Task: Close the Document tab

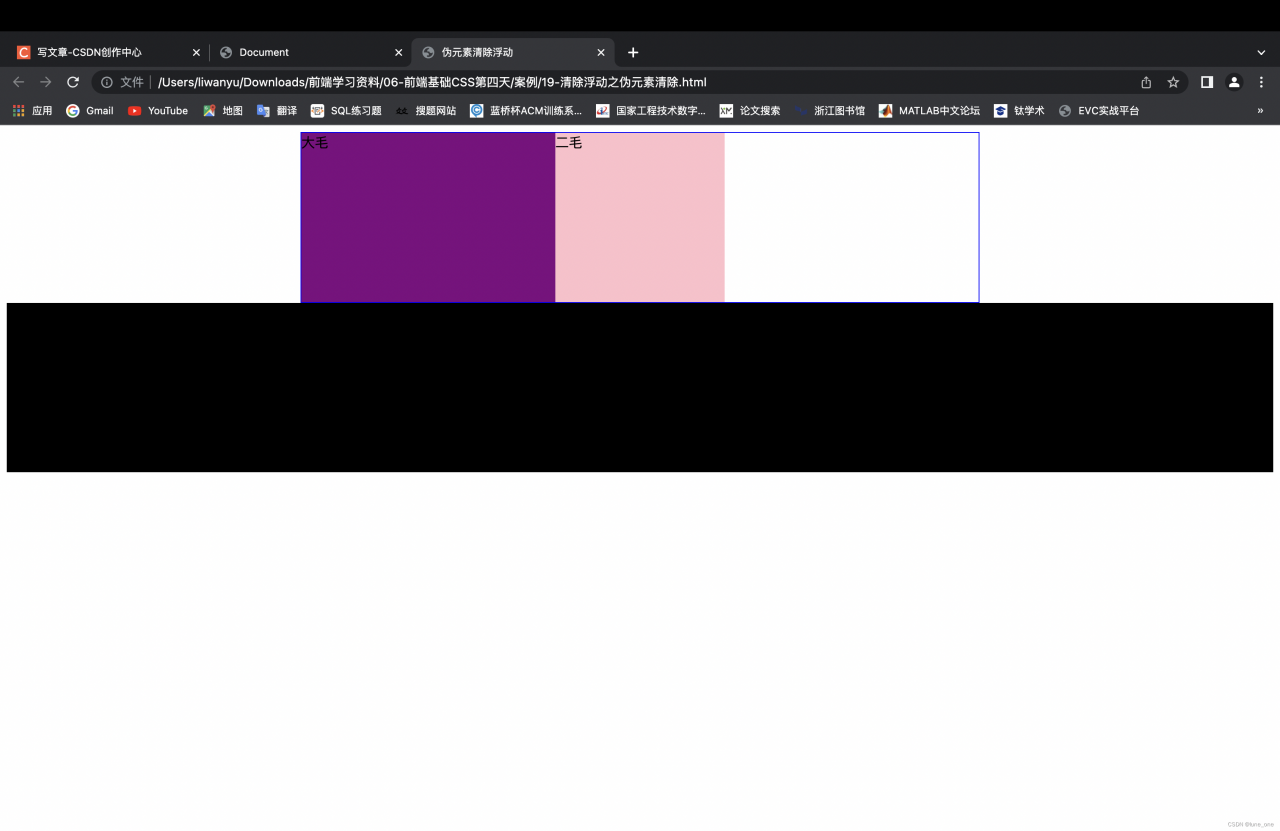Action: [x=398, y=52]
